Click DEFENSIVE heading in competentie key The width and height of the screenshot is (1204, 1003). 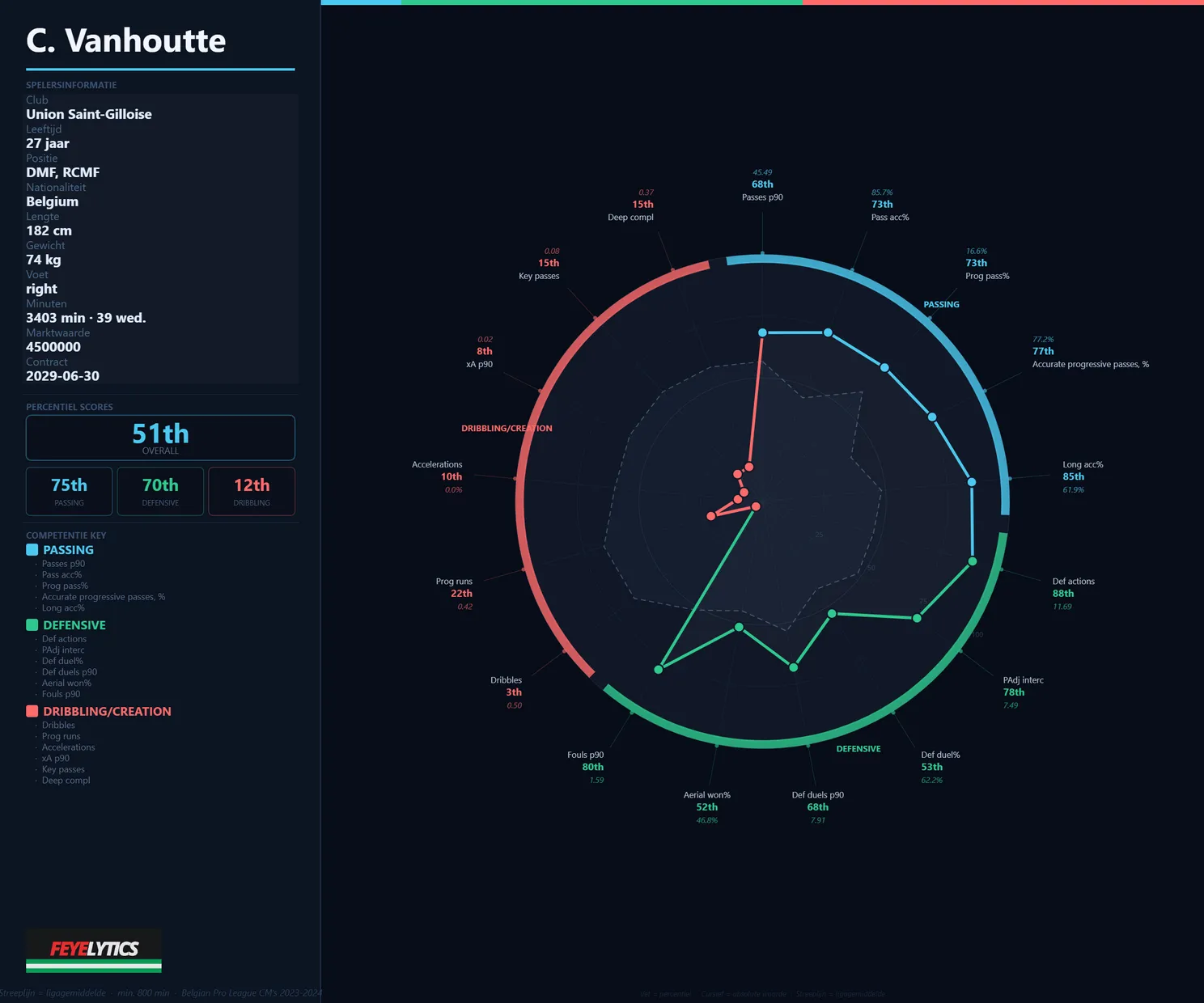[x=74, y=625]
